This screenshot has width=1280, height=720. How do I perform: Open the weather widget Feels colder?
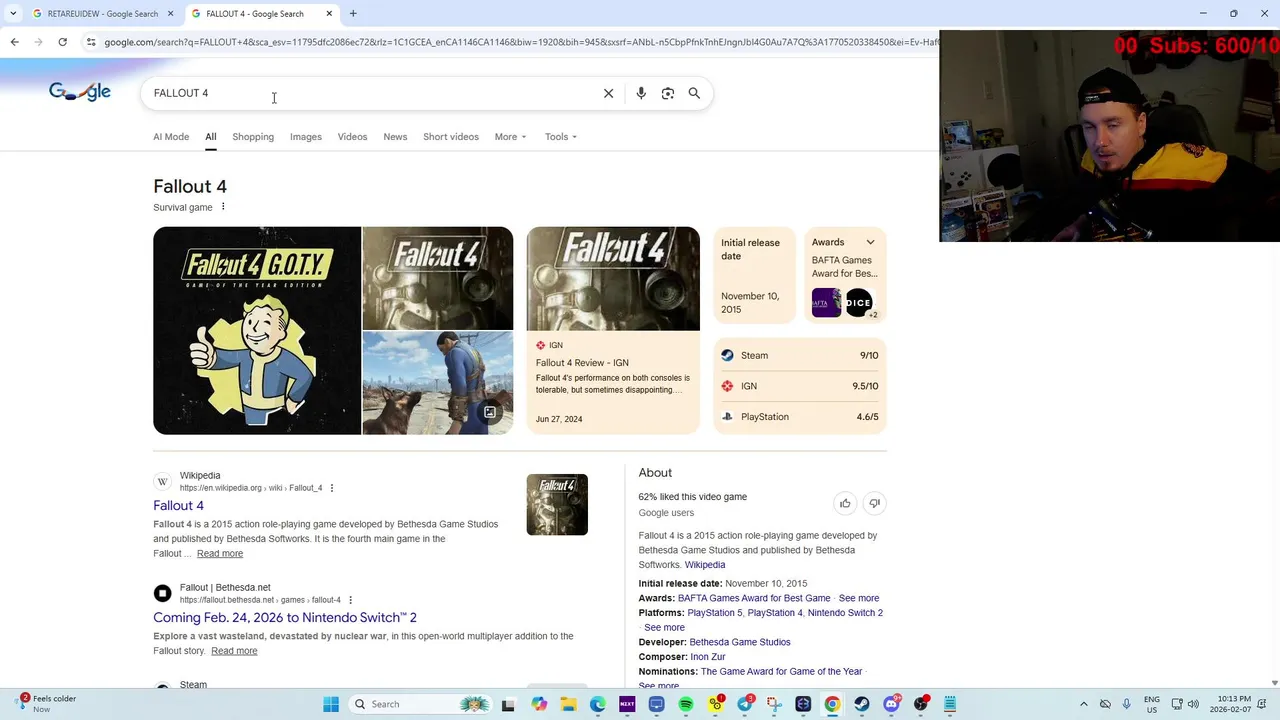[x=46, y=704]
